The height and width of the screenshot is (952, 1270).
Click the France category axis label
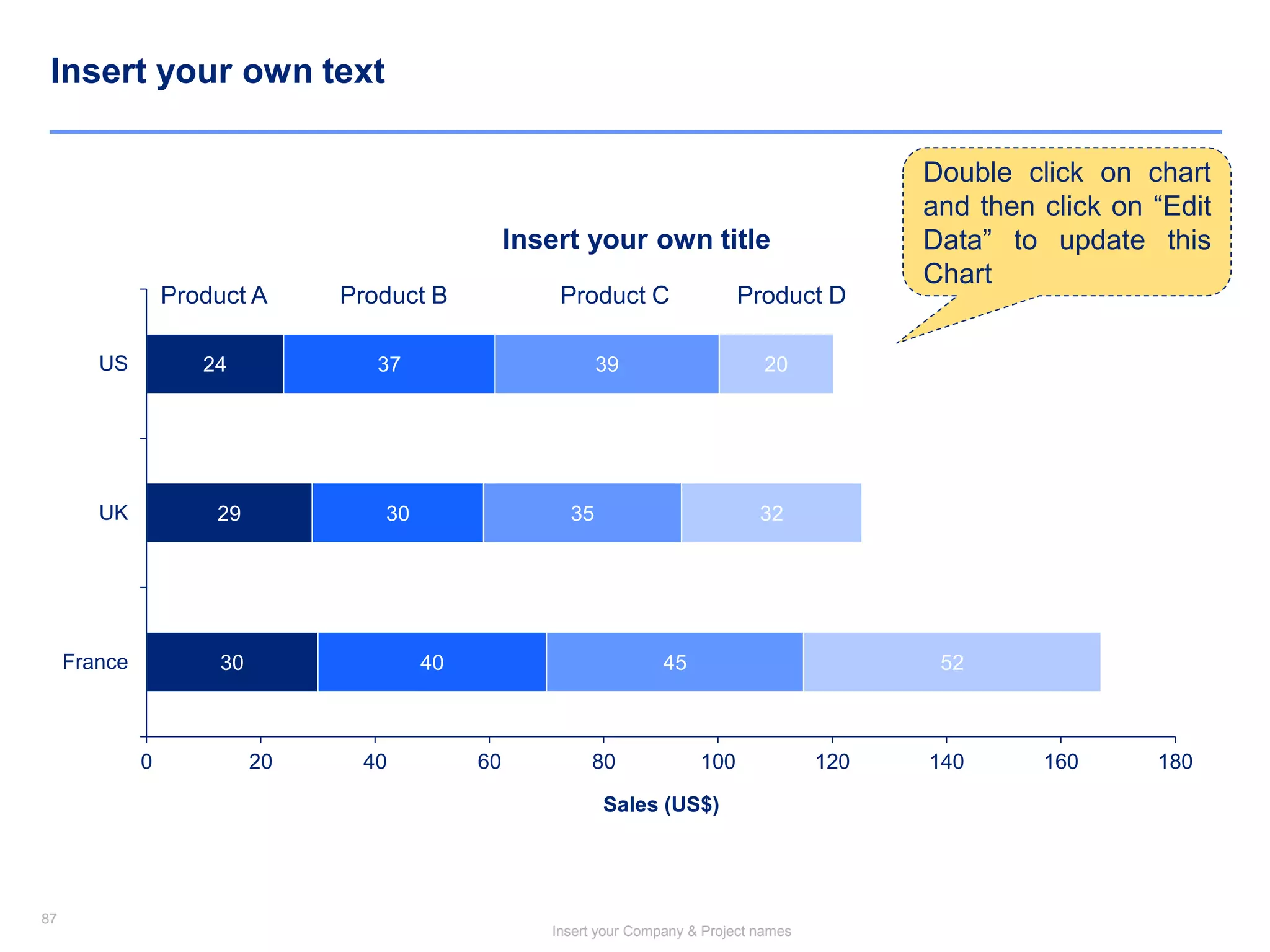(x=95, y=662)
